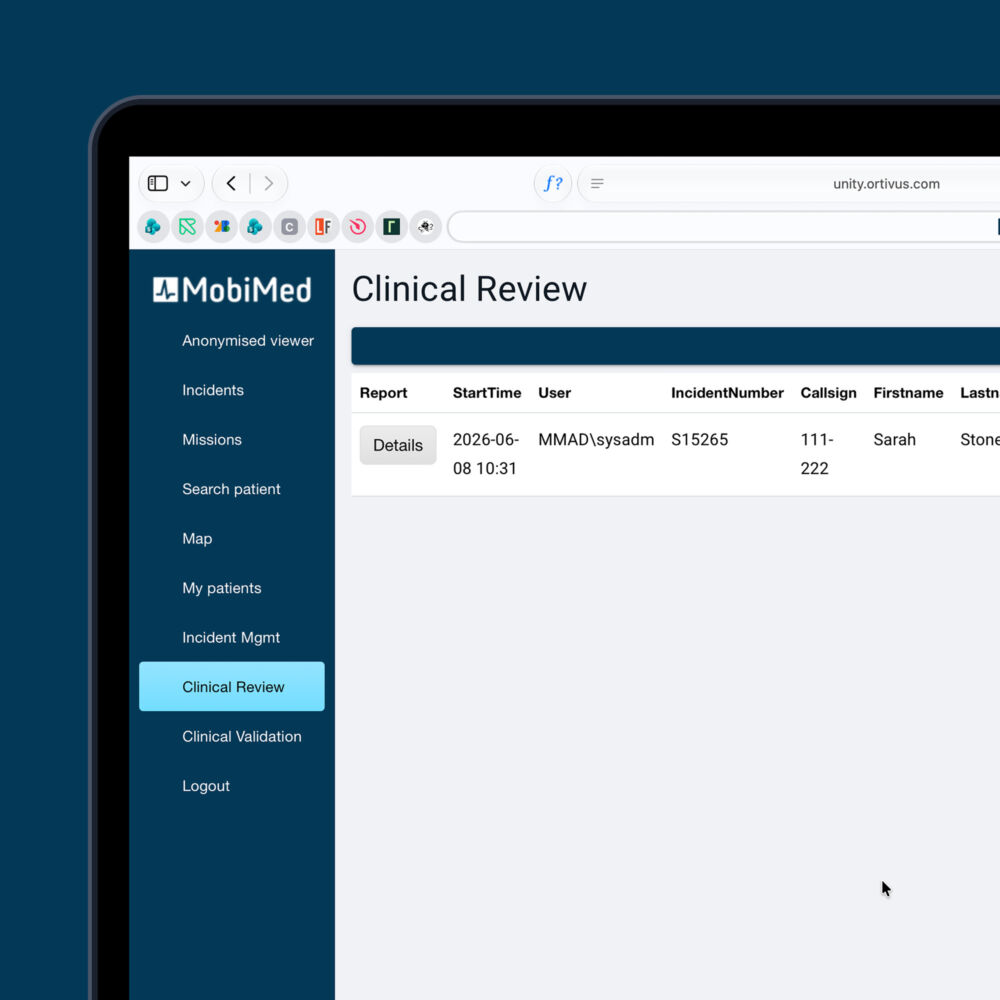Click the callsign 111-222 cell
This screenshot has width=1000, height=1000.
pos(817,454)
